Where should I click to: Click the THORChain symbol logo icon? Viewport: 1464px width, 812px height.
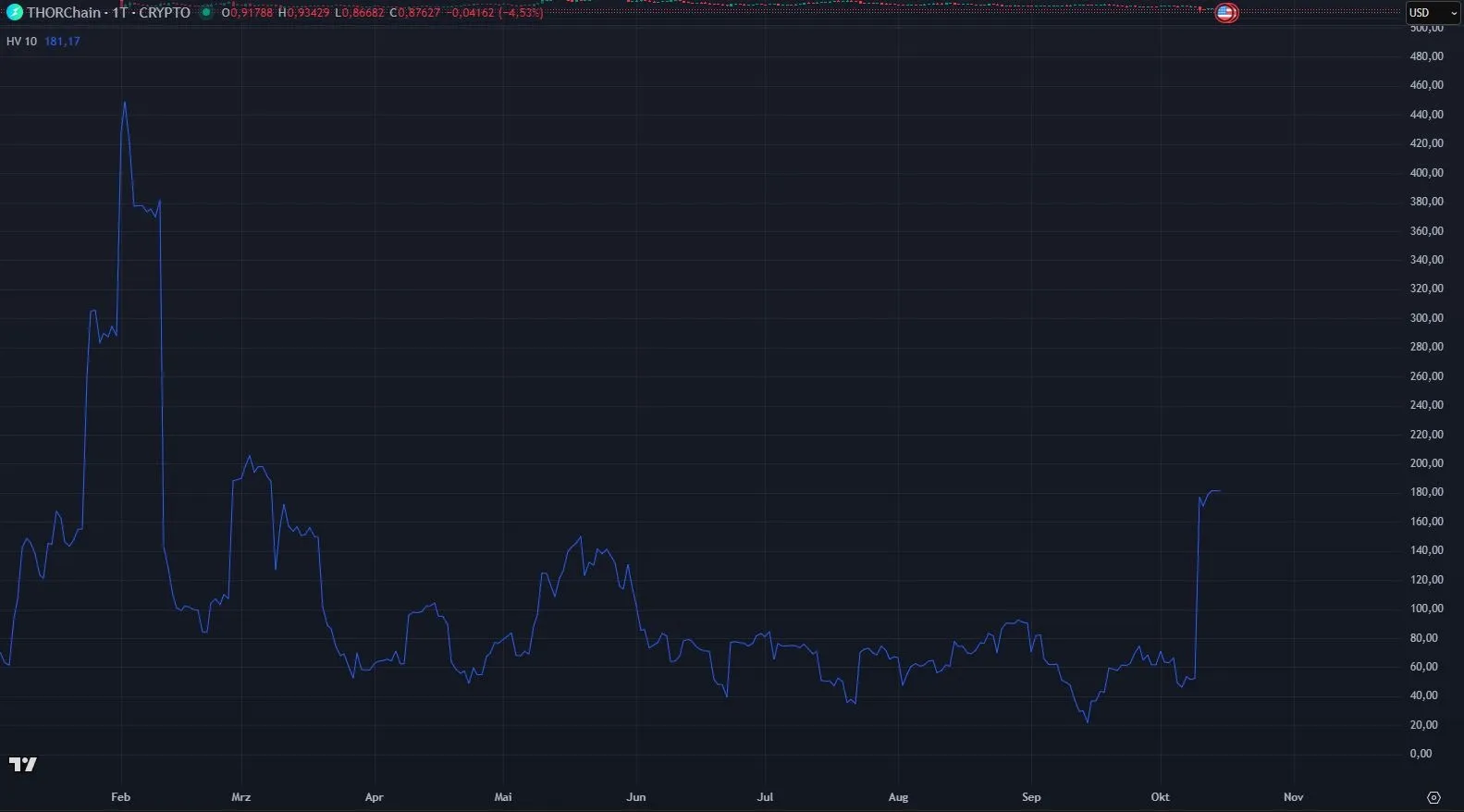14,13
